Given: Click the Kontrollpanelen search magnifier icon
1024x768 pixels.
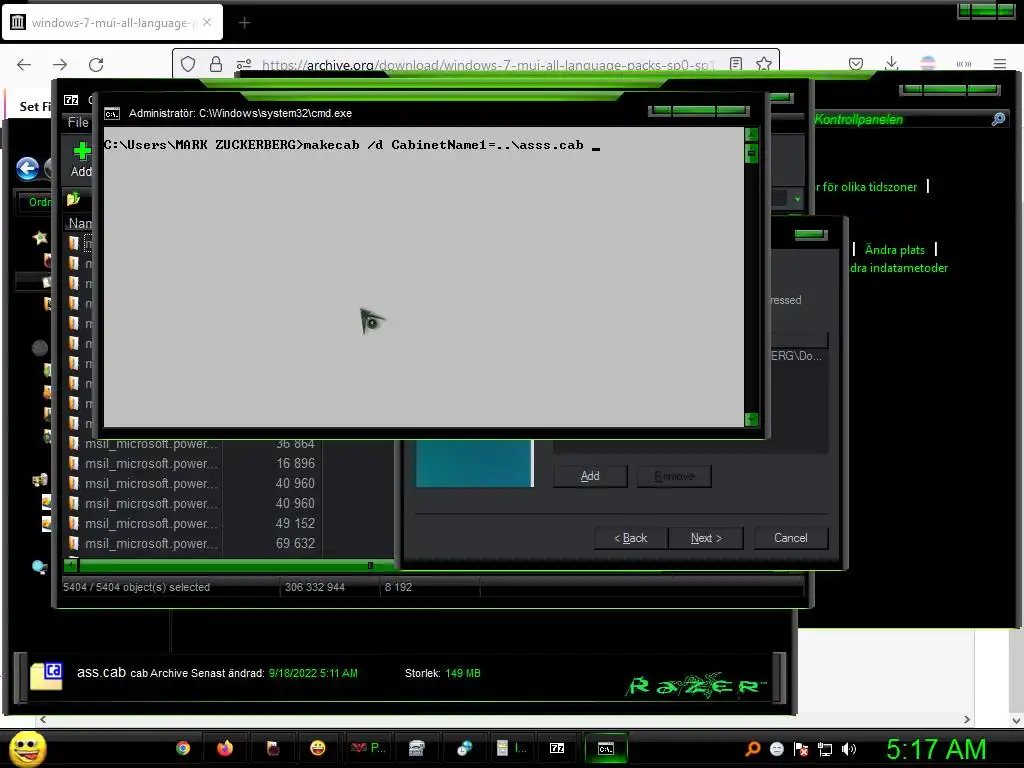Looking at the screenshot, I should (x=999, y=119).
